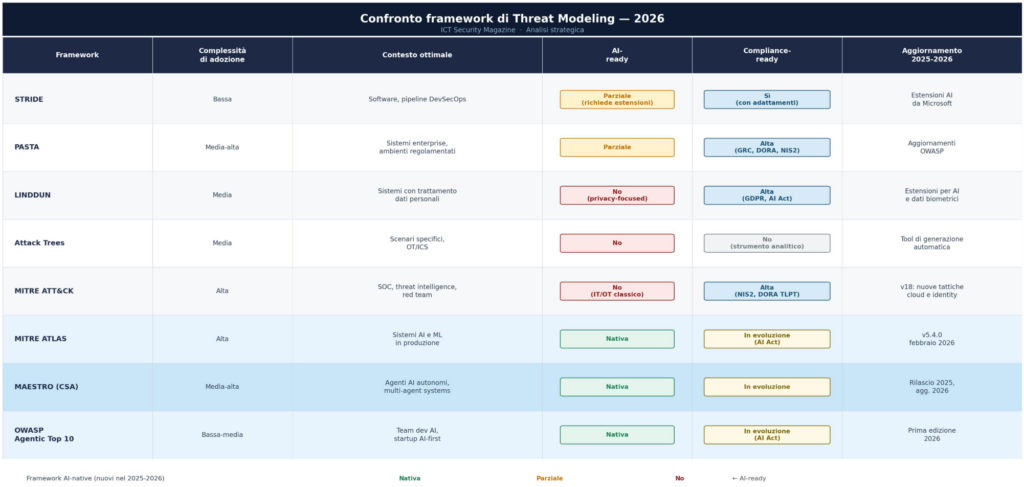
Task: Click the Nativa badge in MITRE ATLAS row
Action: 617,339
